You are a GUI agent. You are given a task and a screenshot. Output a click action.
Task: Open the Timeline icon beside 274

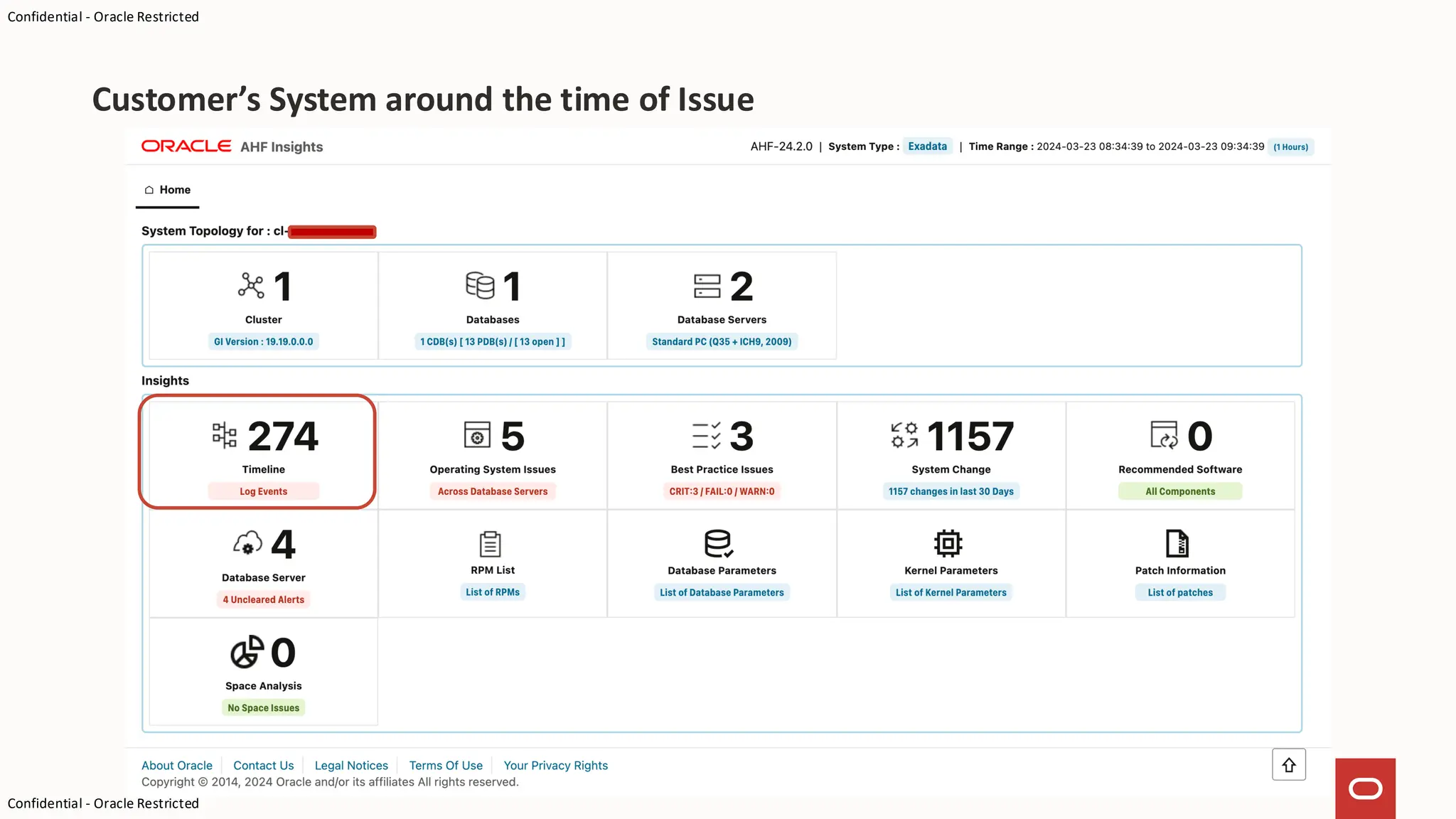click(225, 435)
